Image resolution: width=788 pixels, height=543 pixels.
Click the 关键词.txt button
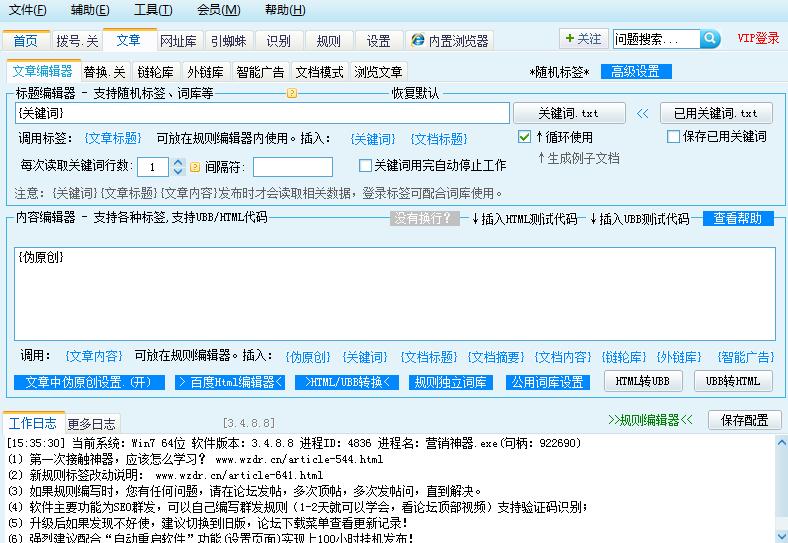click(569, 113)
